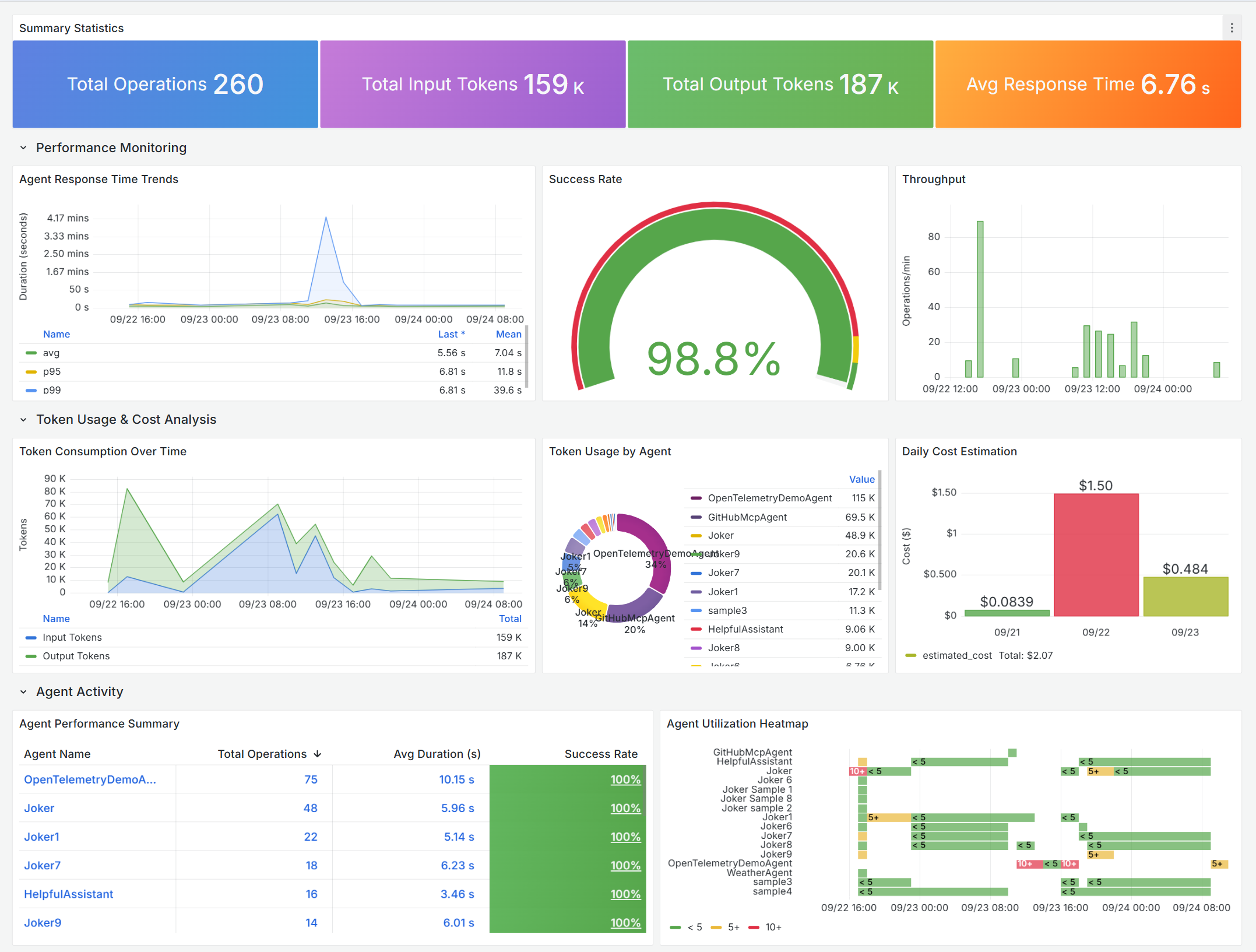Viewport: 1256px width, 952px height.
Task: Sort legend by the Mean column header
Action: pyautogui.click(x=508, y=335)
